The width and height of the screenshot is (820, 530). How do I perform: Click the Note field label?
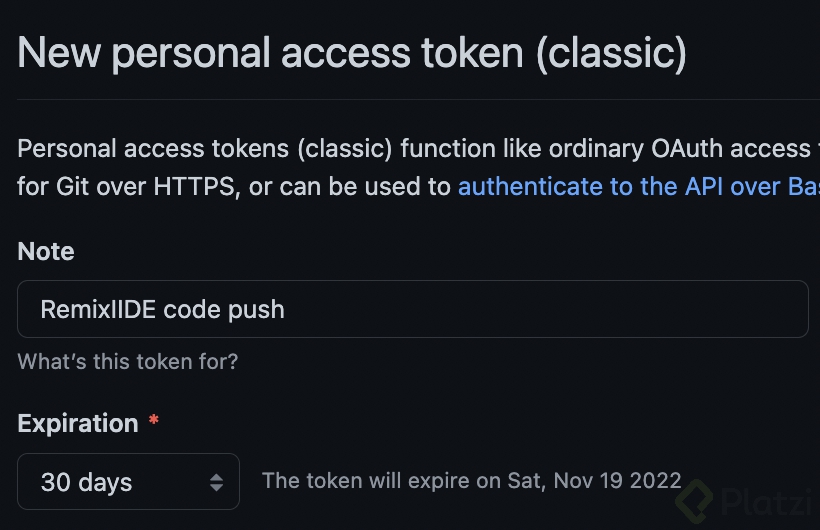tap(46, 251)
